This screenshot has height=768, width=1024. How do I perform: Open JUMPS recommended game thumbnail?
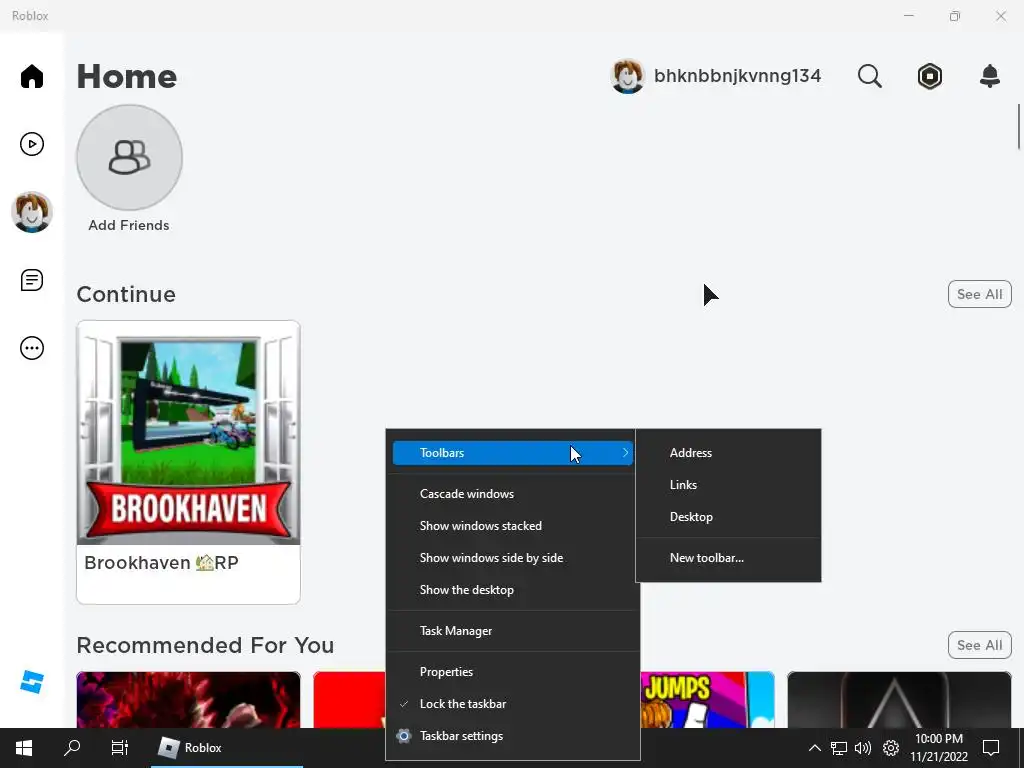(707, 699)
